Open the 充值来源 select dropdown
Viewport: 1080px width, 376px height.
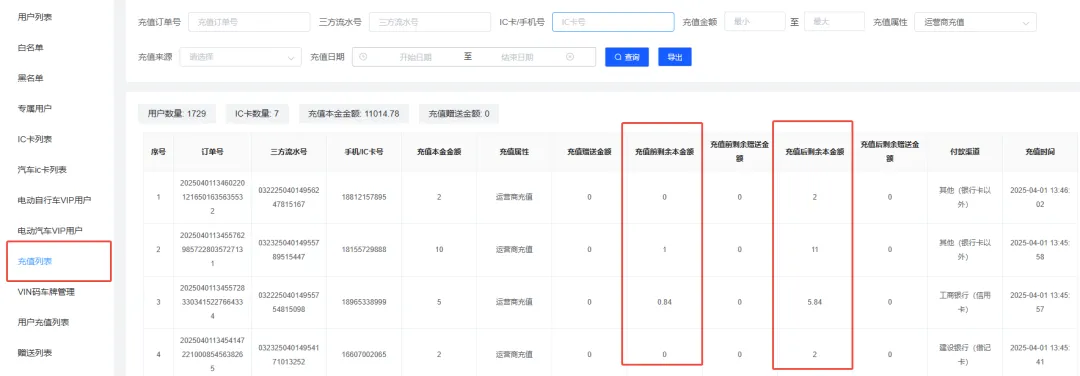240,57
